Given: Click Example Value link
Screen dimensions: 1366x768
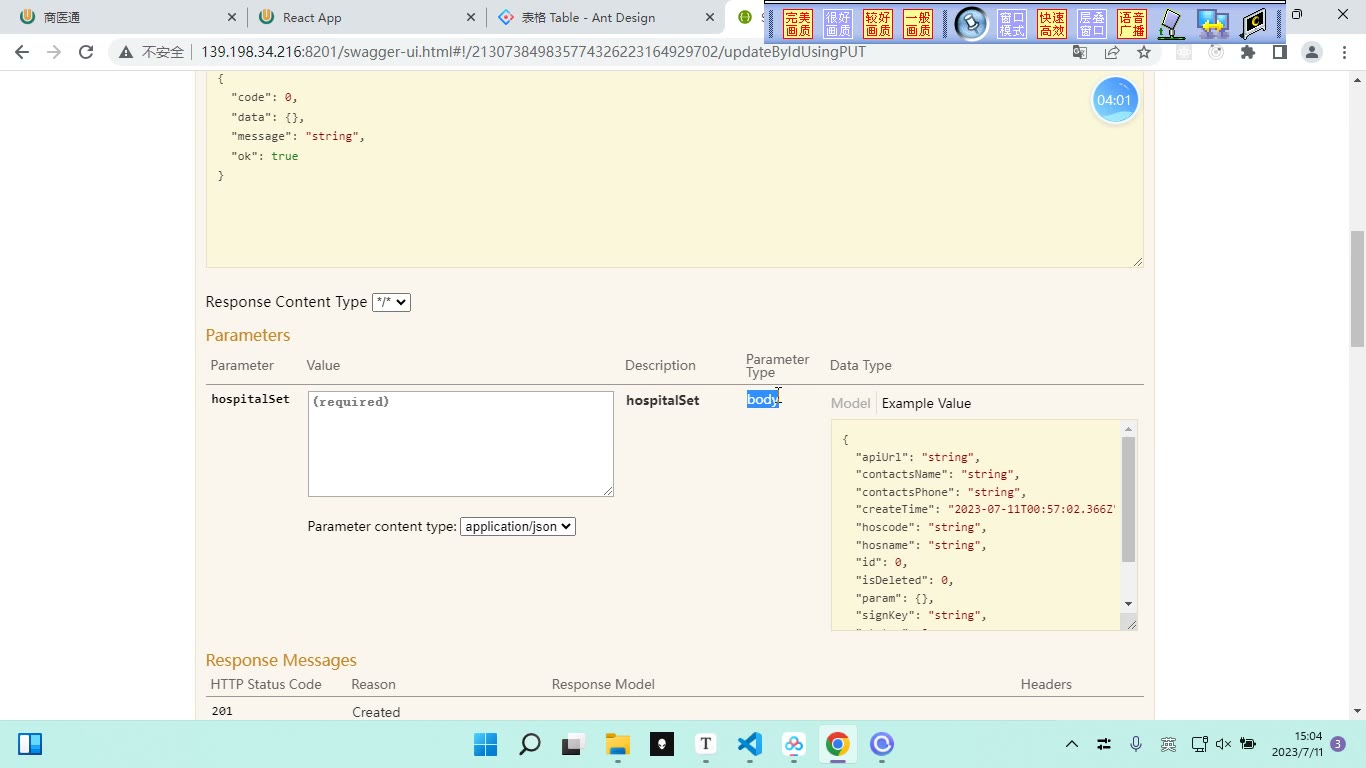Looking at the screenshot, I should click(926, 403).
